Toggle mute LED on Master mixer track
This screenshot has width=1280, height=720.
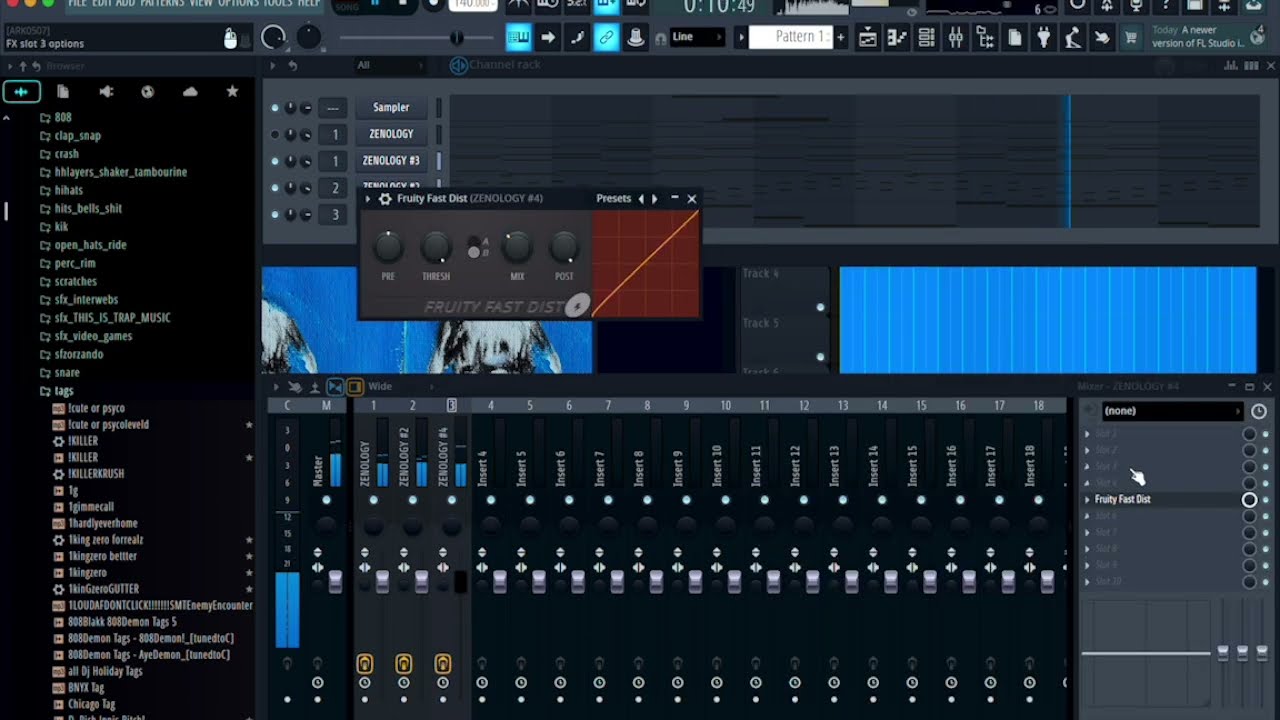click(x=326, y=500)
